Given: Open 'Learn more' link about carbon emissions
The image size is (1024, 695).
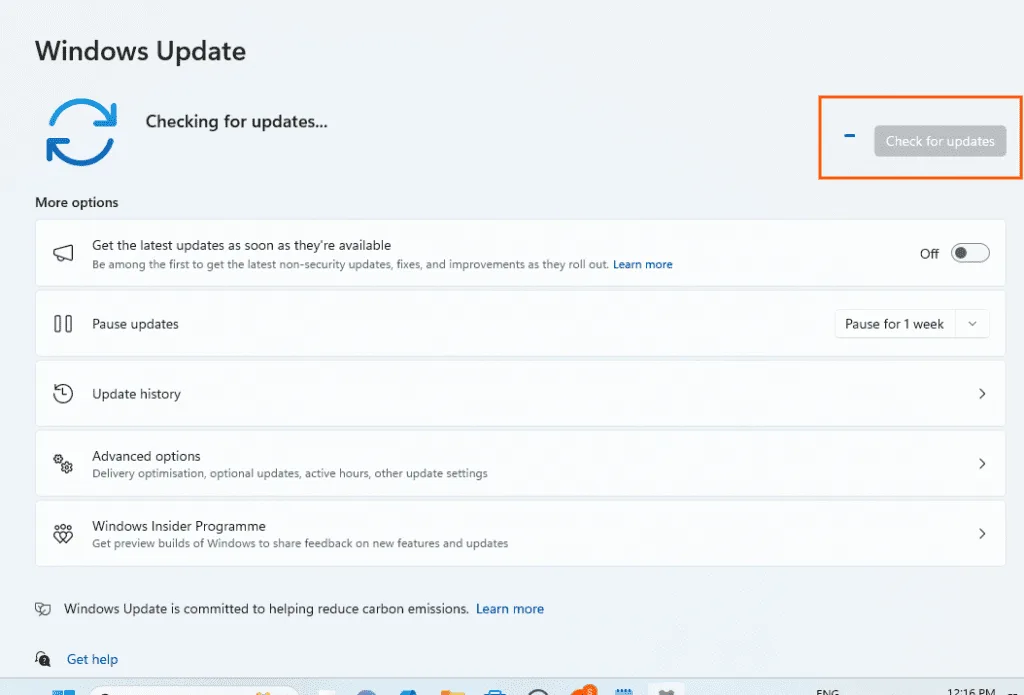Looking at the screenshot, I should click(509, 609).
